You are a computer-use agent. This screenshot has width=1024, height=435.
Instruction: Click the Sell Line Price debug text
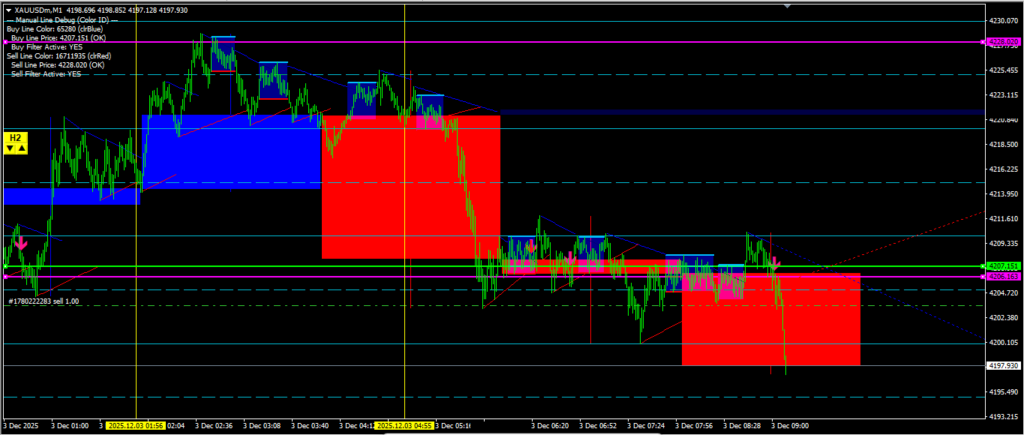tap(52, 65)
